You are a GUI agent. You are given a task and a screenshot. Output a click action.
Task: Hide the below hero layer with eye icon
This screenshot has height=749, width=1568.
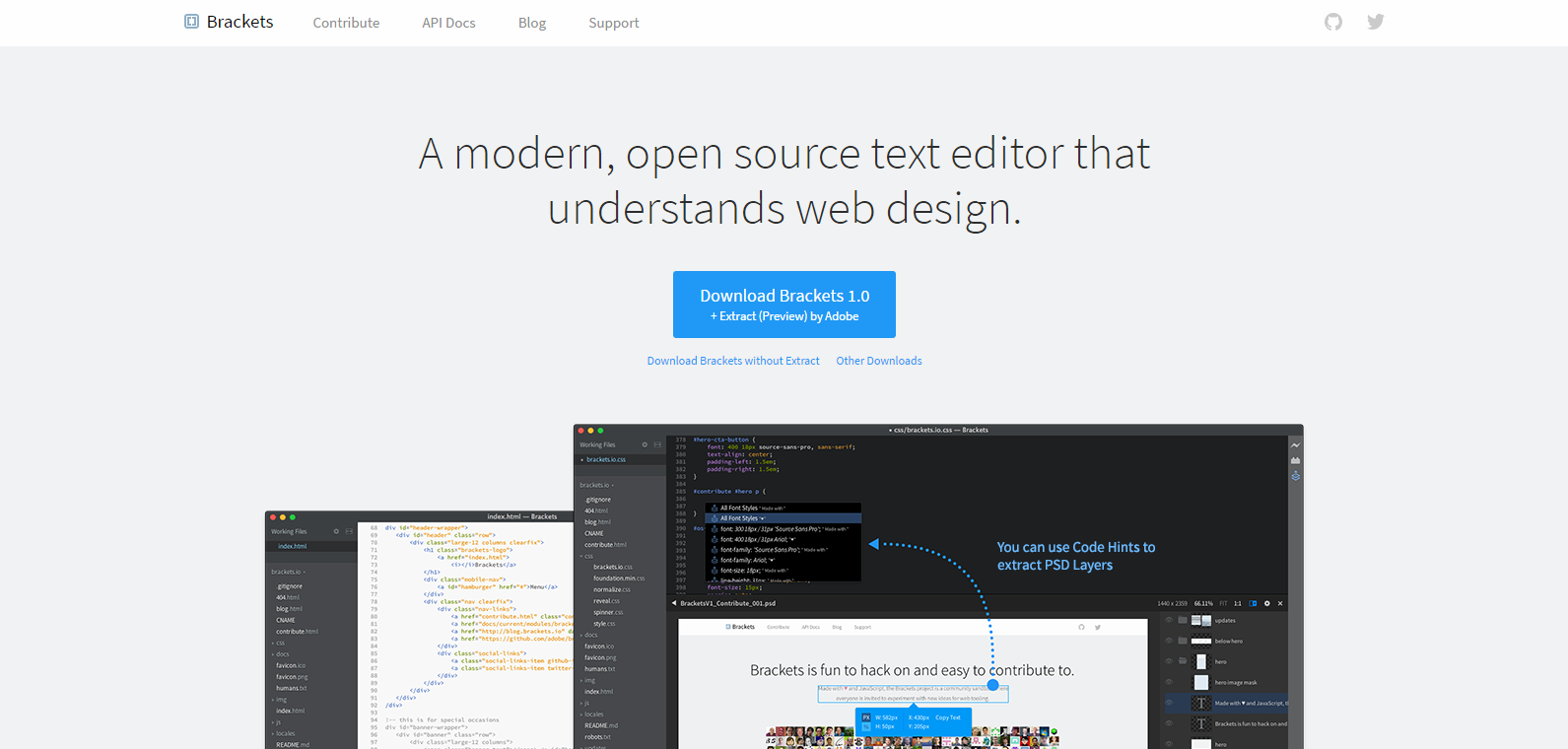point(1169,641)
